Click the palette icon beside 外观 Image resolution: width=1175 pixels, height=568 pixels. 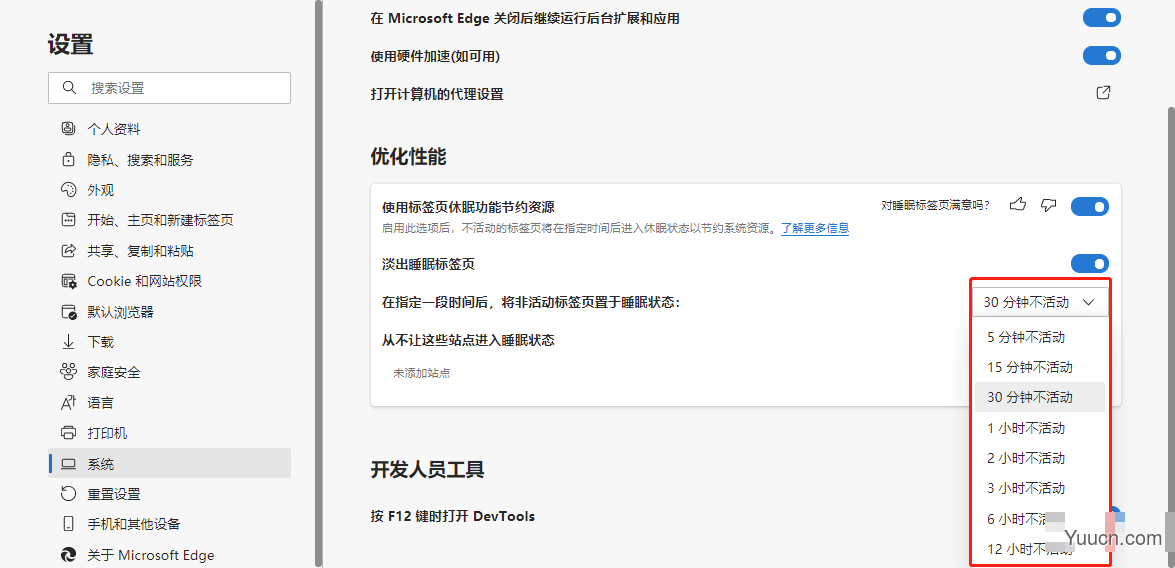pos(68,190)
